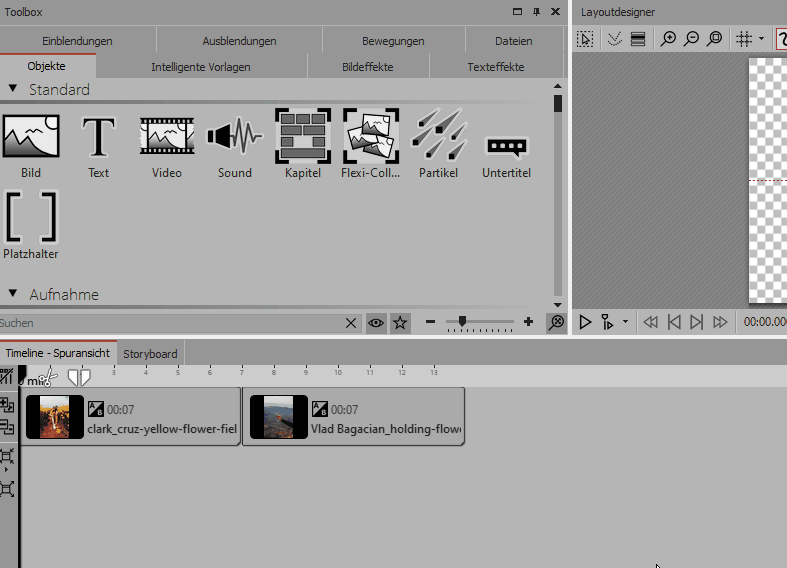
Task: Select the clark_cruz yellow flower clip
Action: pos(130,417)
